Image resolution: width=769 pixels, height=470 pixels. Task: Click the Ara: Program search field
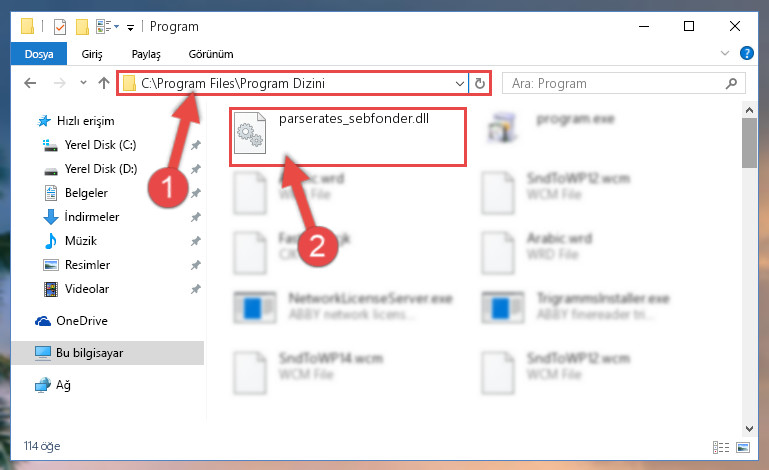point(616,83)
